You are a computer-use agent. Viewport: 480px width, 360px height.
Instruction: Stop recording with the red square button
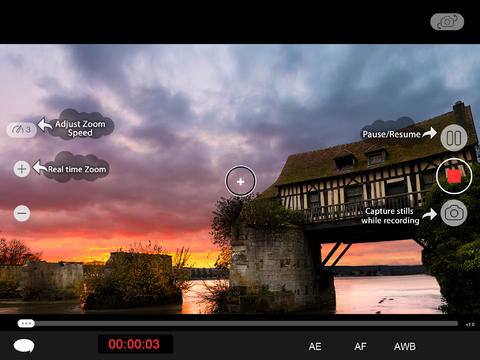point(454,176)
